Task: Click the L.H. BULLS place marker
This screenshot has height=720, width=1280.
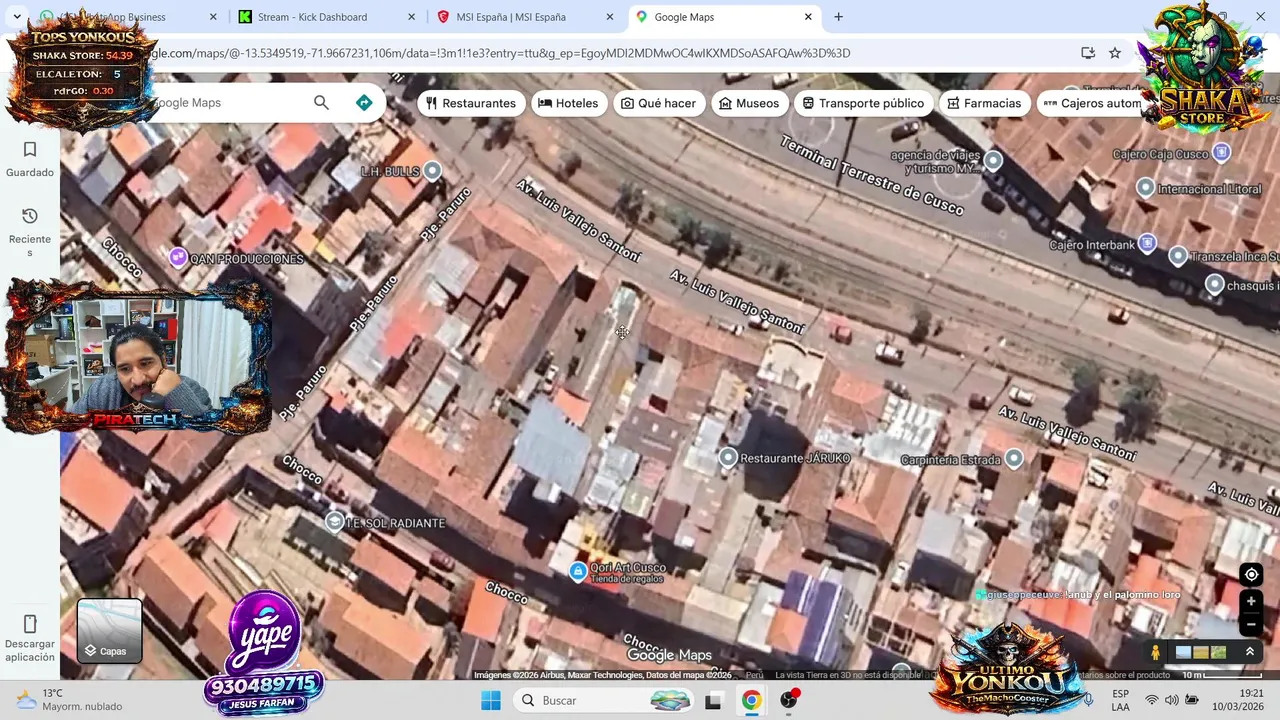Action: [432, 171]
